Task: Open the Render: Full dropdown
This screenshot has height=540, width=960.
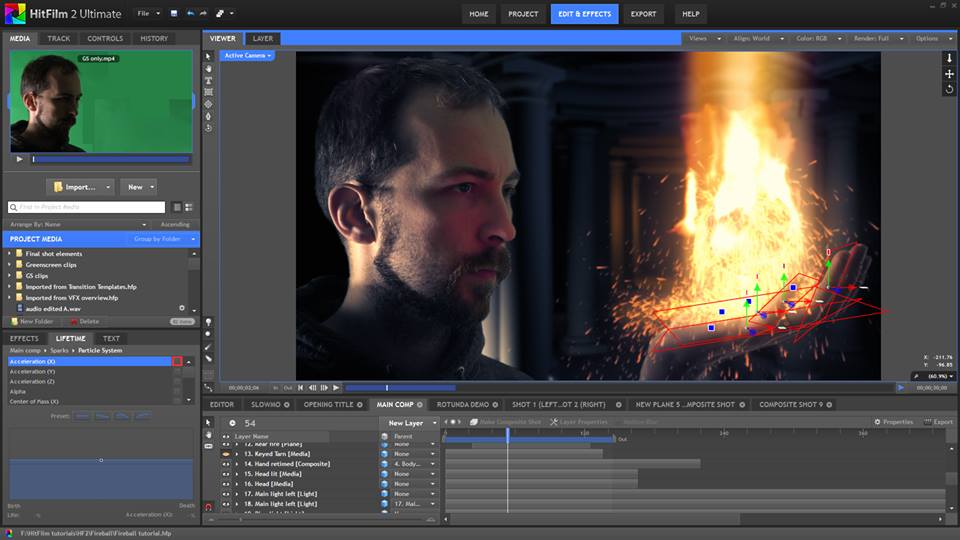Action: (879, 39)
